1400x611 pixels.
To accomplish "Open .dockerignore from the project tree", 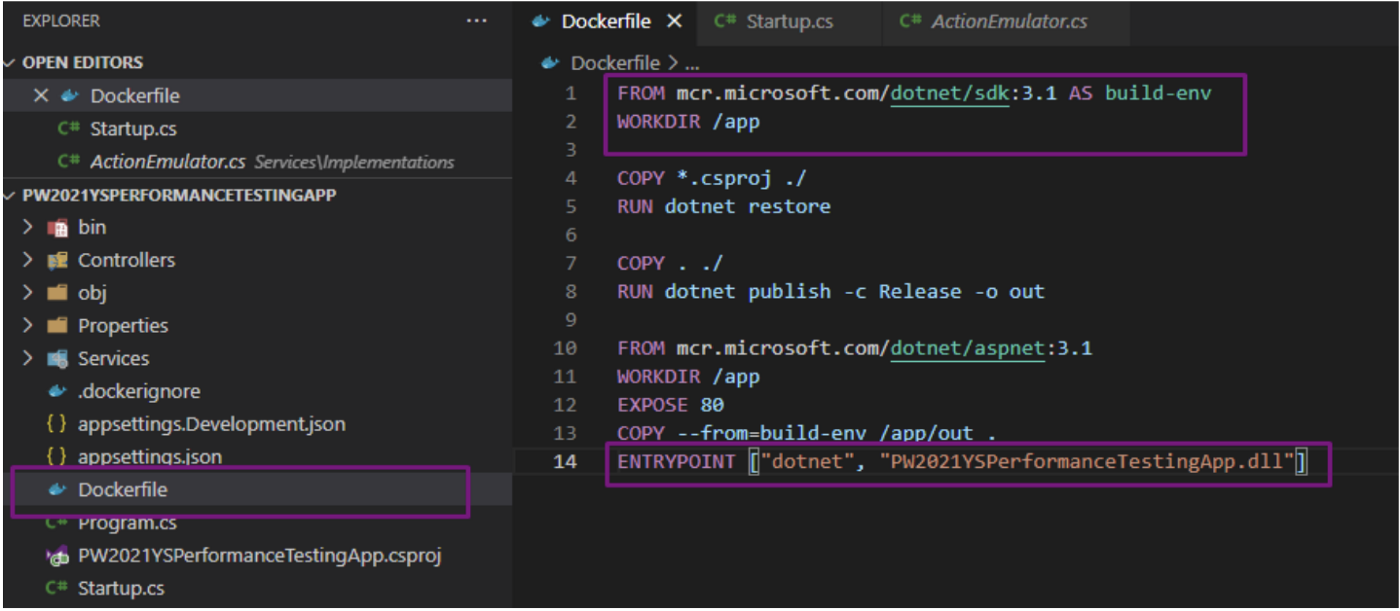I will (139, 391).
